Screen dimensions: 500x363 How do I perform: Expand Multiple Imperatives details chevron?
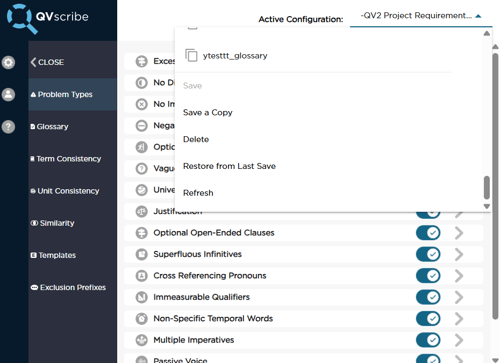459,340
